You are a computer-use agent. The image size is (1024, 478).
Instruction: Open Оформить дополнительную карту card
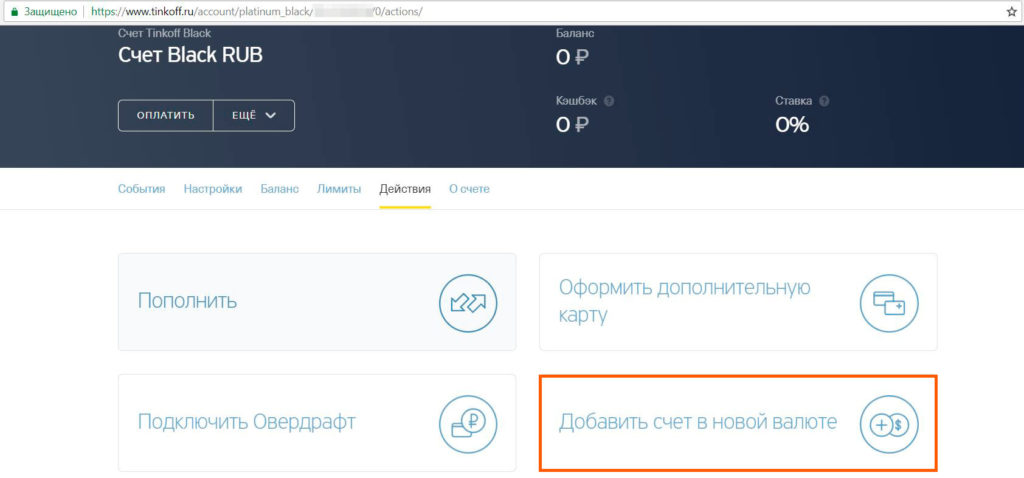pos(738,302)
